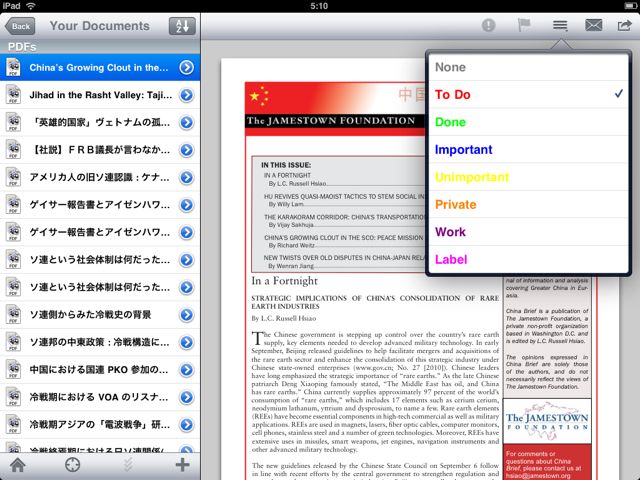The height and width of the screenshot is (480, 640).
Task: Choose the Work label
Action: 528,232
